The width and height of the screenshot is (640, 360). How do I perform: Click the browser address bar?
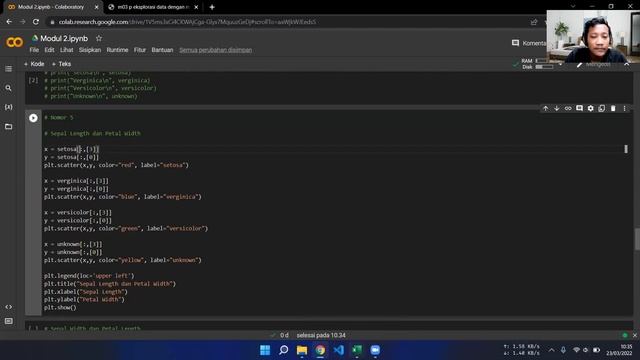pyautogui.click(x=286, y=22)
